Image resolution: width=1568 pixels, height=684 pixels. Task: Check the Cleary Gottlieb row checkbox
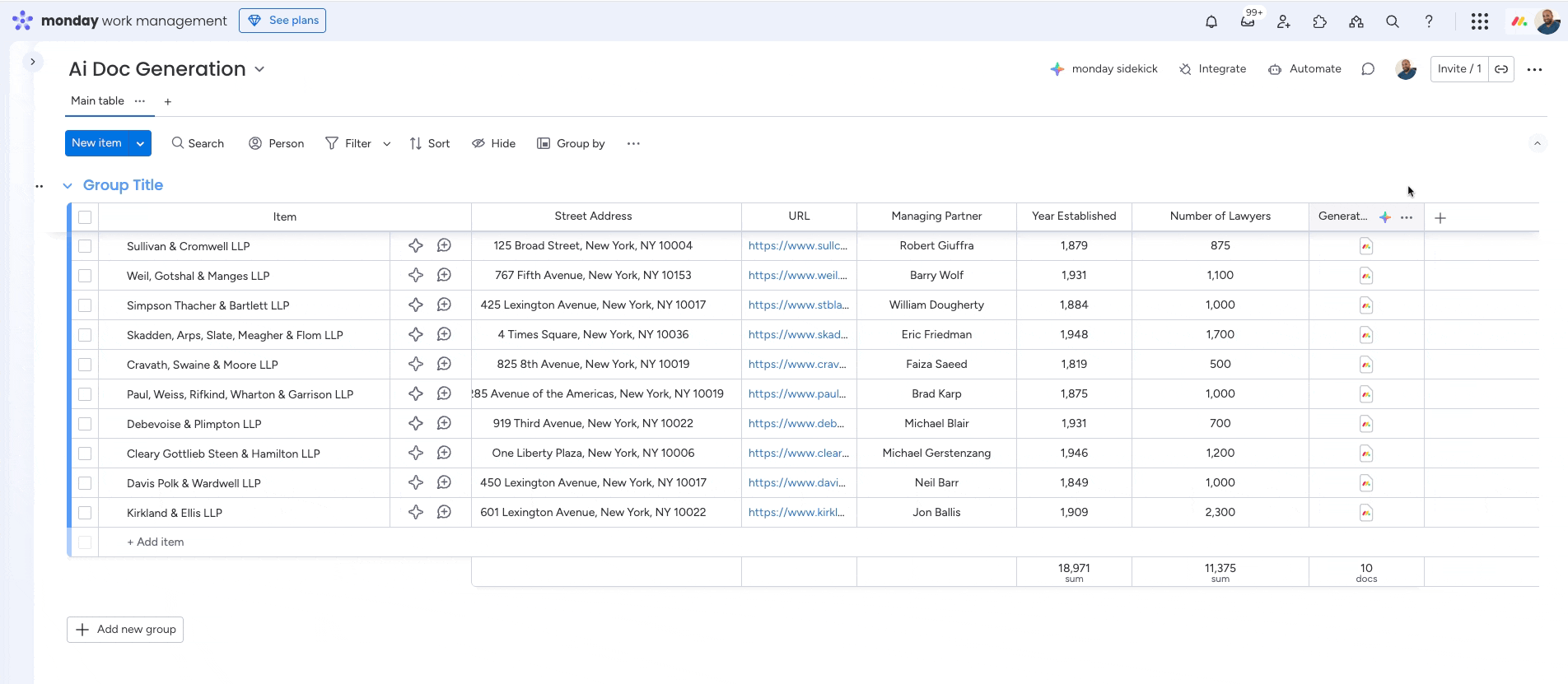pyautogui.click(x=85, y=454)
